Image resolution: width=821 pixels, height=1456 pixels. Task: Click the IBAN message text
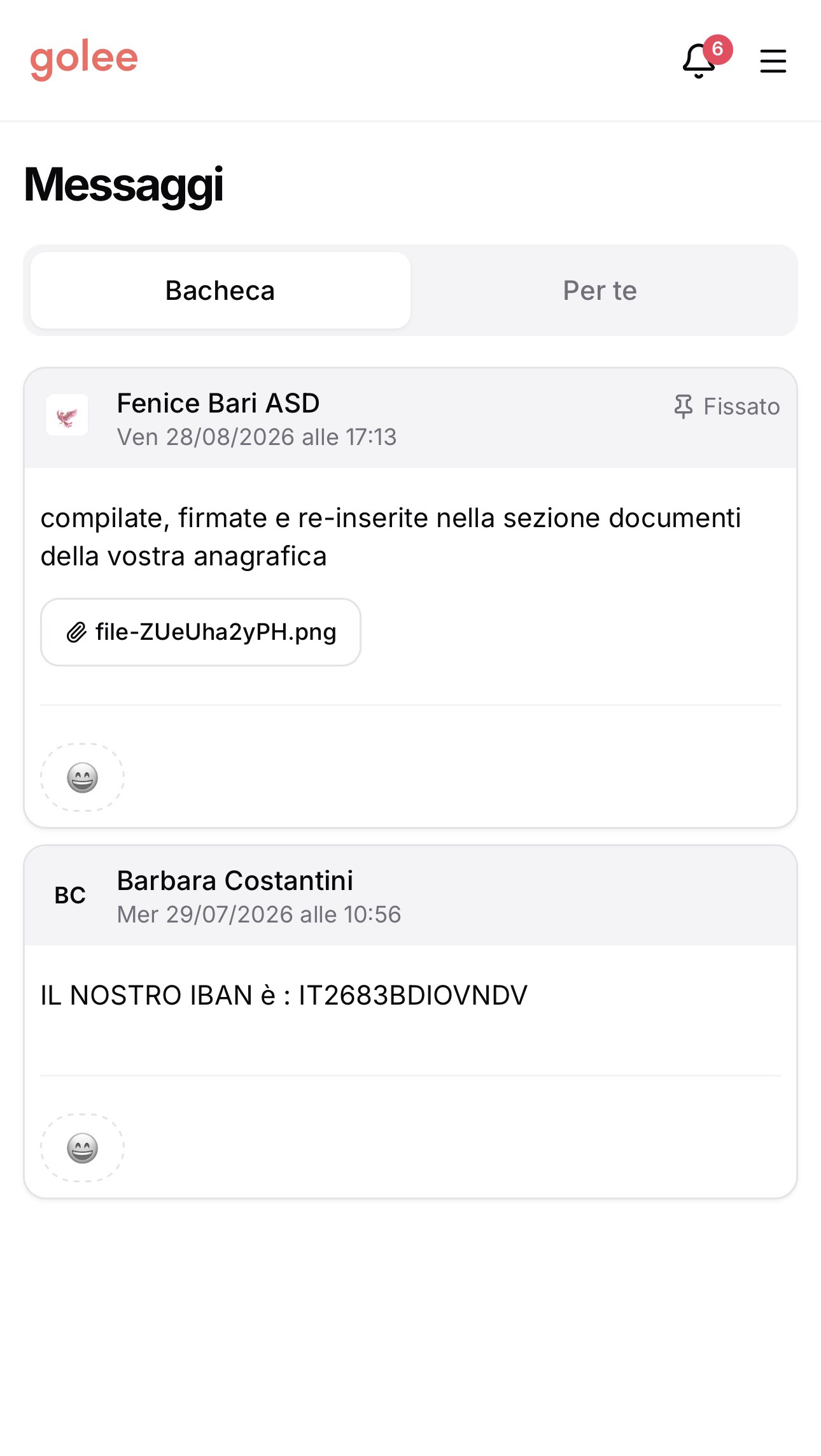(284, 995)
